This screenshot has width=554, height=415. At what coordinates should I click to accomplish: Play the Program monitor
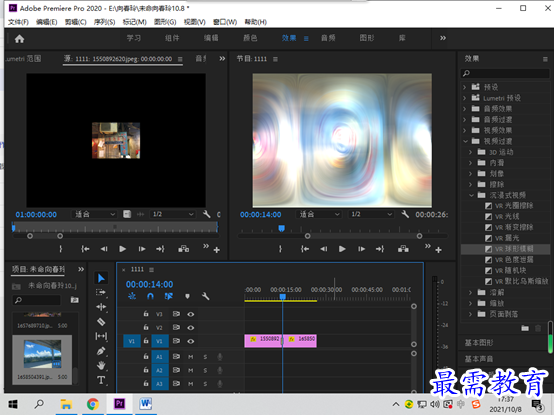pos(342,249)
